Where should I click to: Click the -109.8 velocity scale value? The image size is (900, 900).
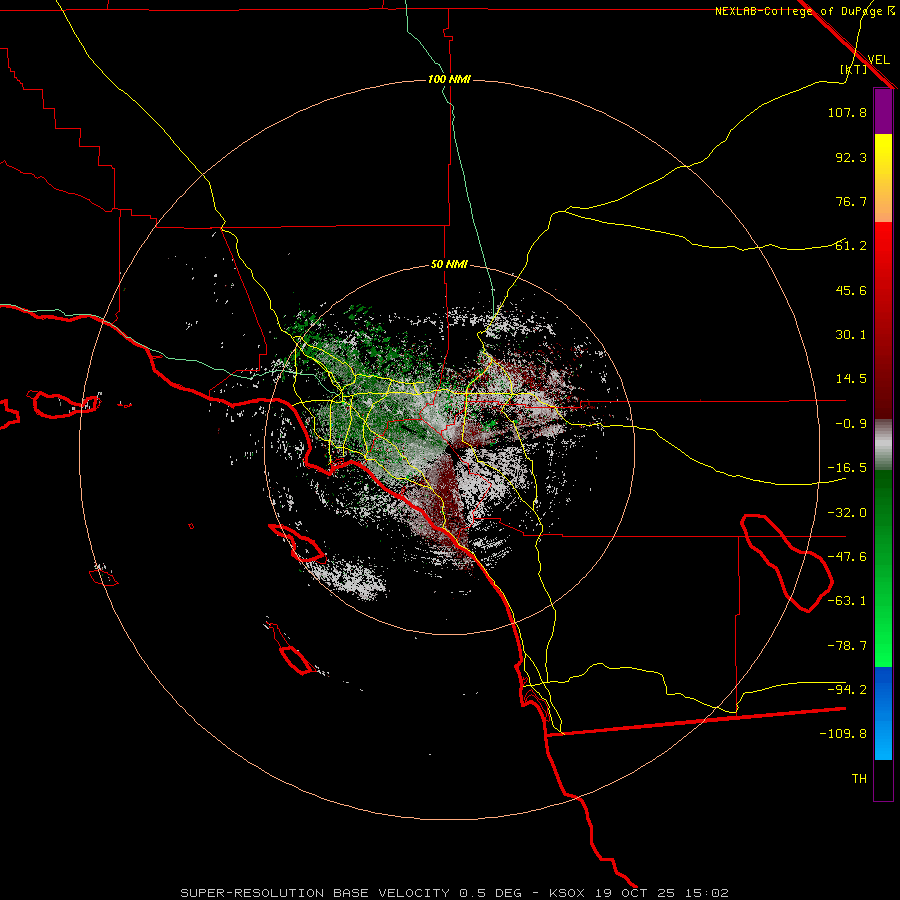(x=843, y=734)
